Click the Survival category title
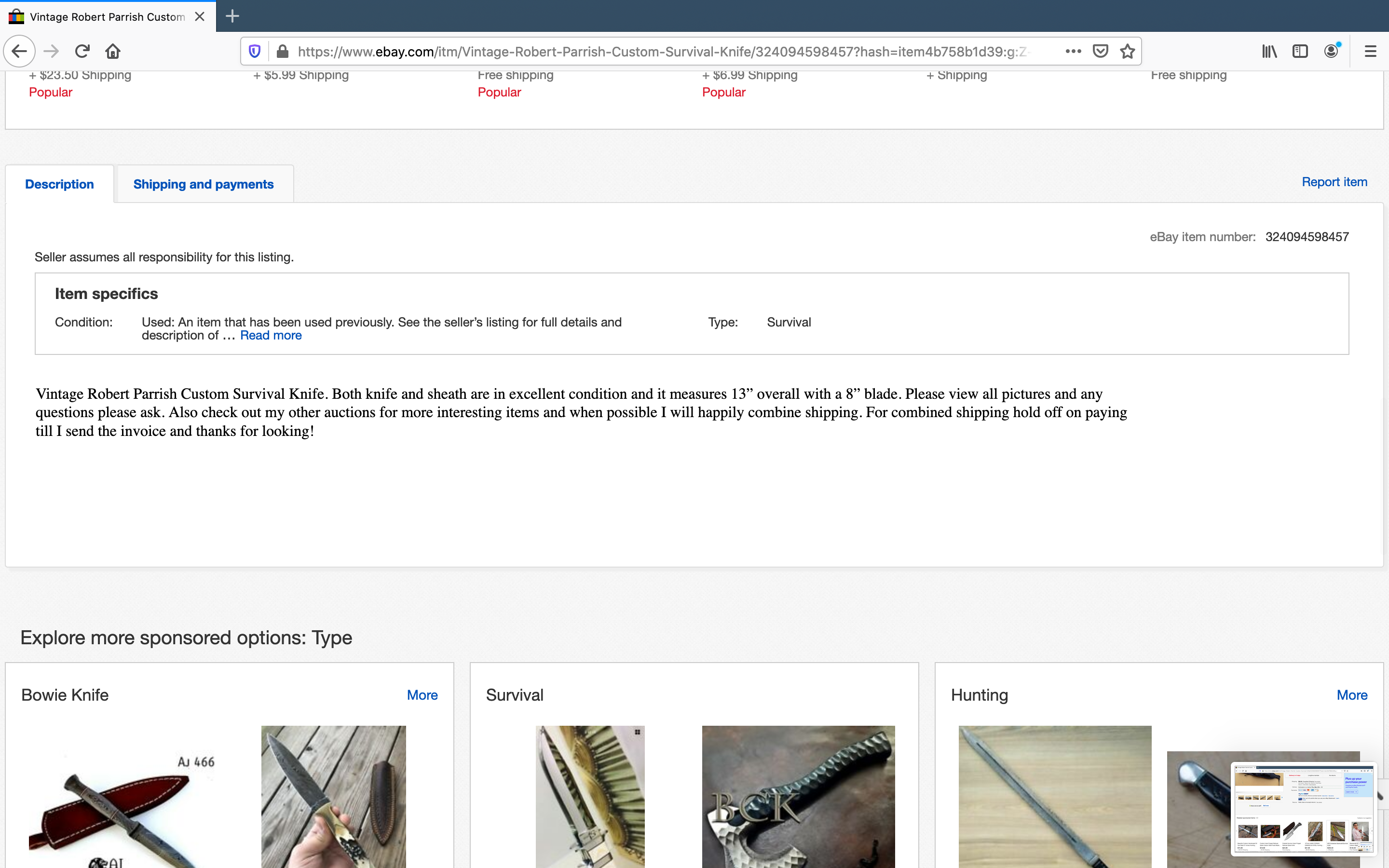The height and width of the screenshot is (868, 1389). pos(514,695)
